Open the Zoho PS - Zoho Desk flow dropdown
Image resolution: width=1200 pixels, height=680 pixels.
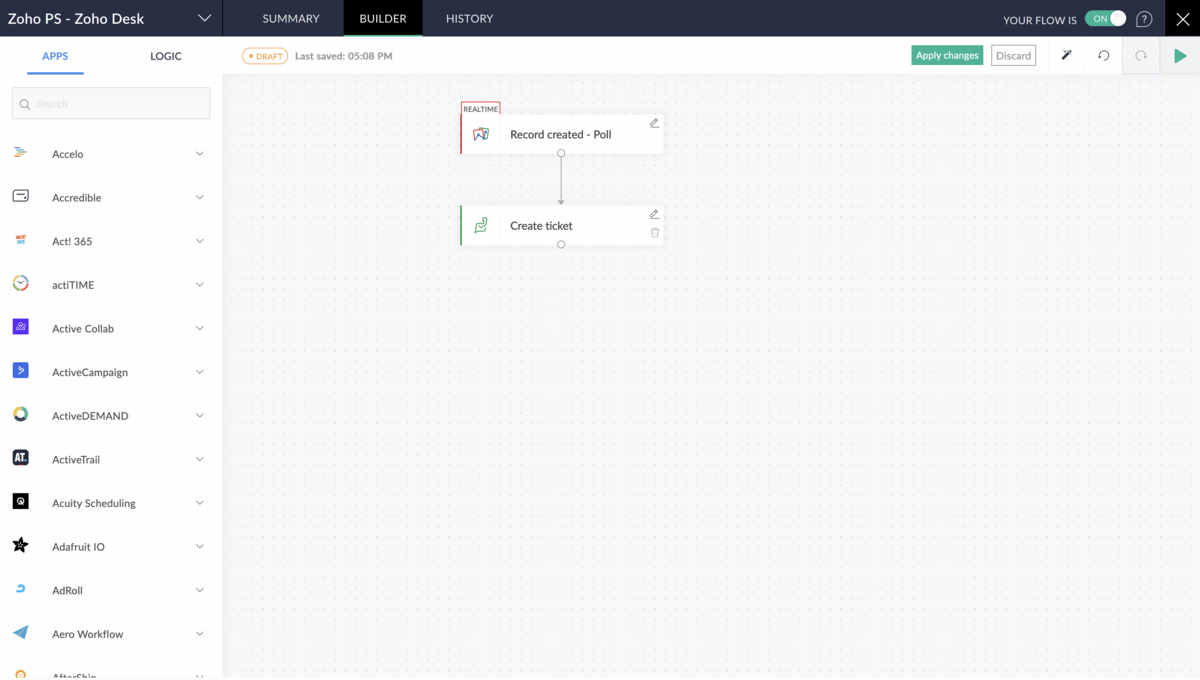click(x=204, y=19)
